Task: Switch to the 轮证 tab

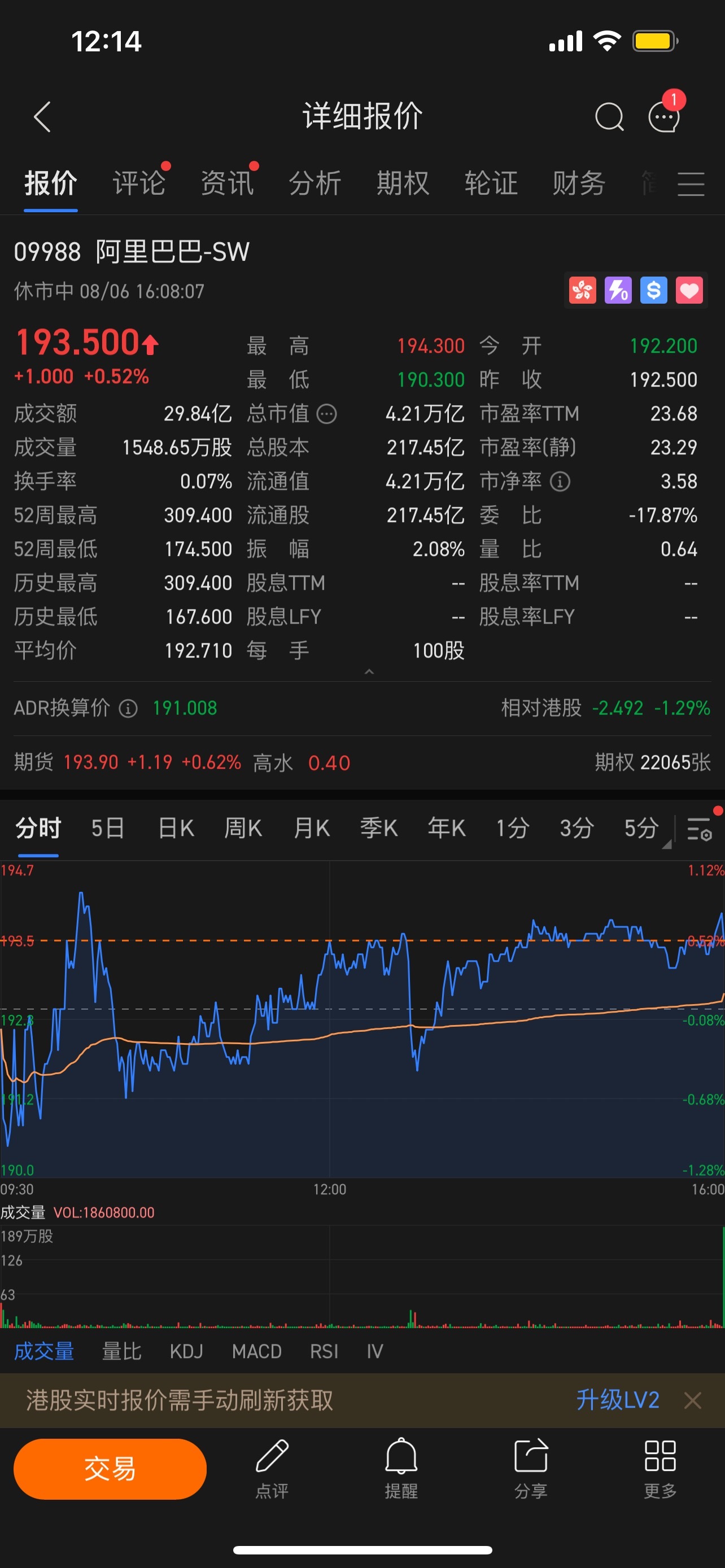Action: tap(491, 183)
